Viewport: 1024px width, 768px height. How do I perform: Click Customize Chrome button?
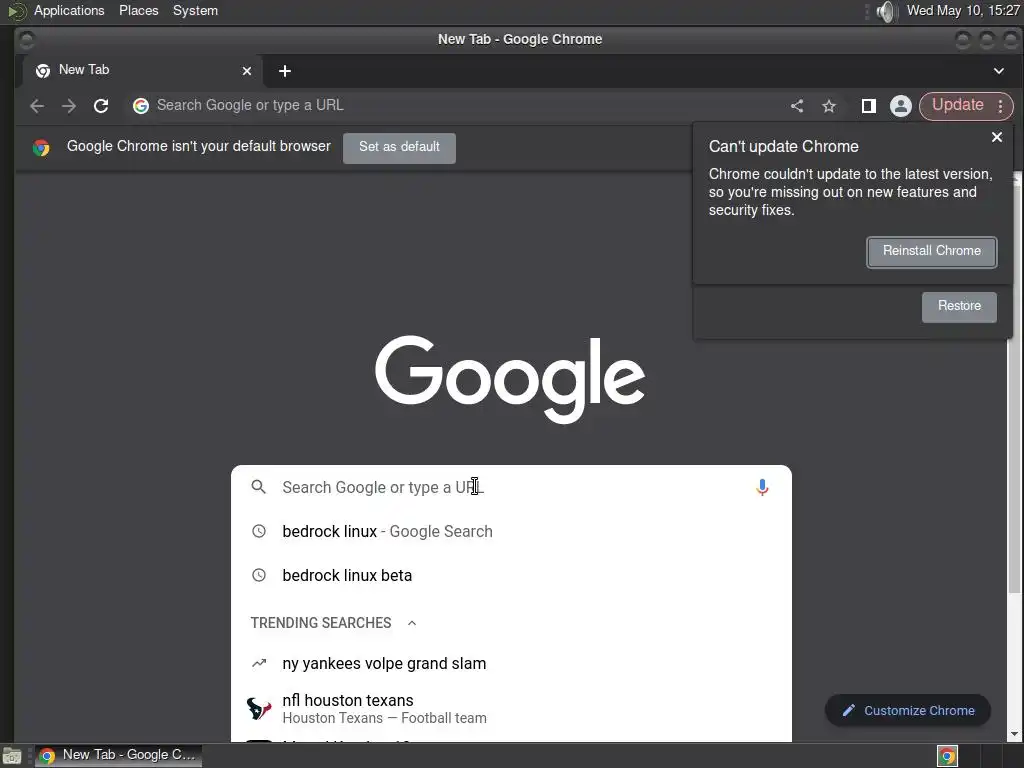point(908,711)
